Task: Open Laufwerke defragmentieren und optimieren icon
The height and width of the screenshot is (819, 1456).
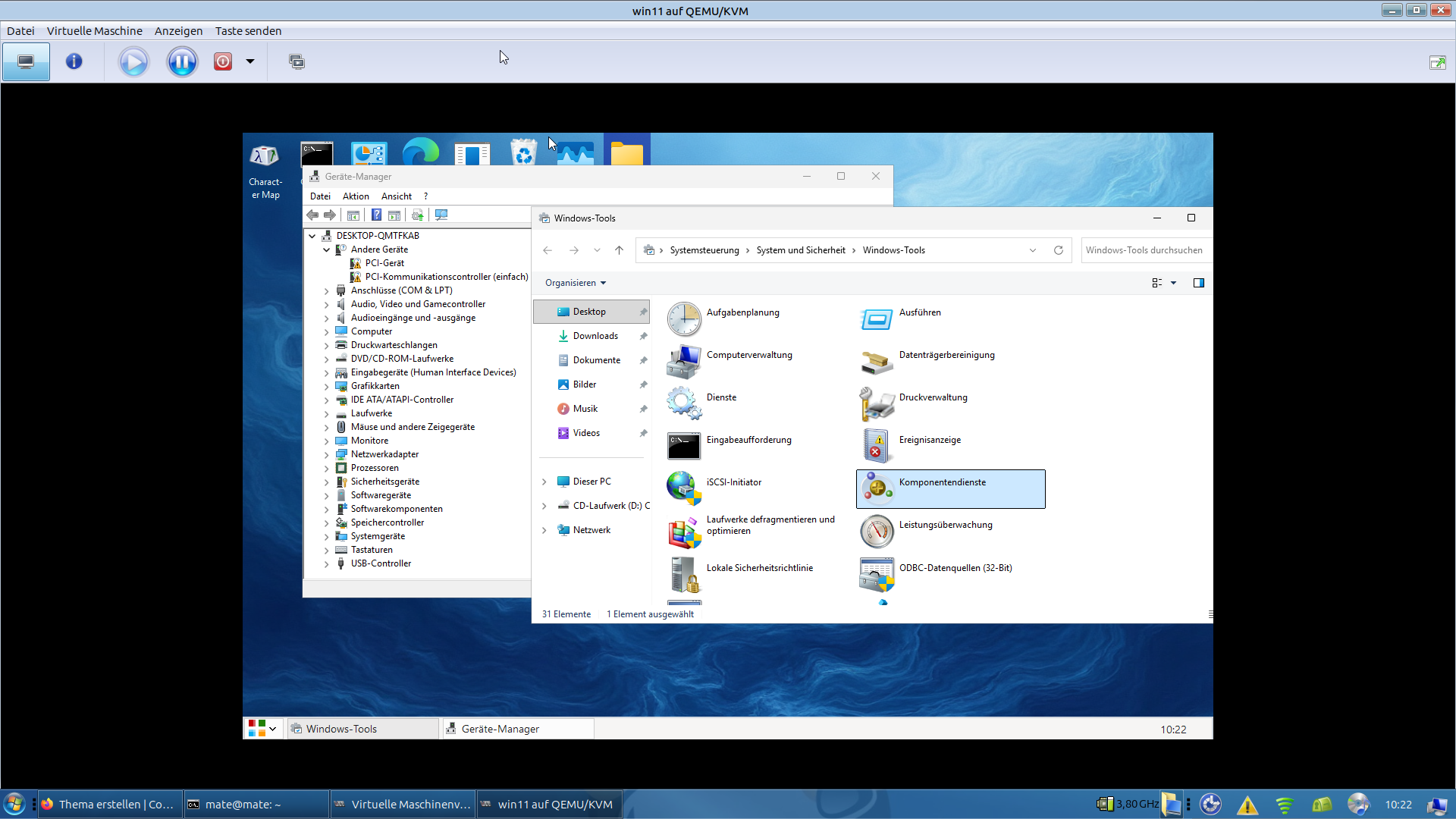Action: (684, 532)
